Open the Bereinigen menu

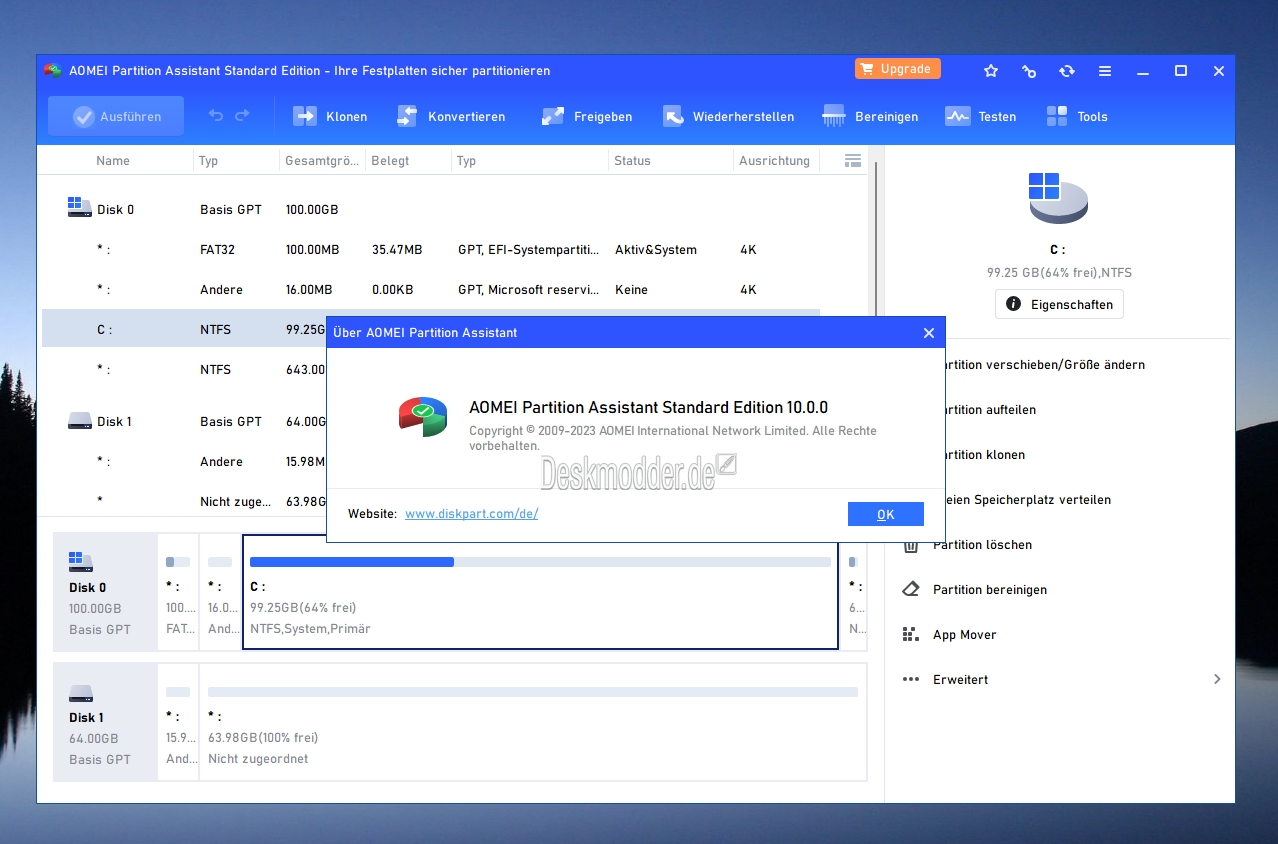coord(870,116)
